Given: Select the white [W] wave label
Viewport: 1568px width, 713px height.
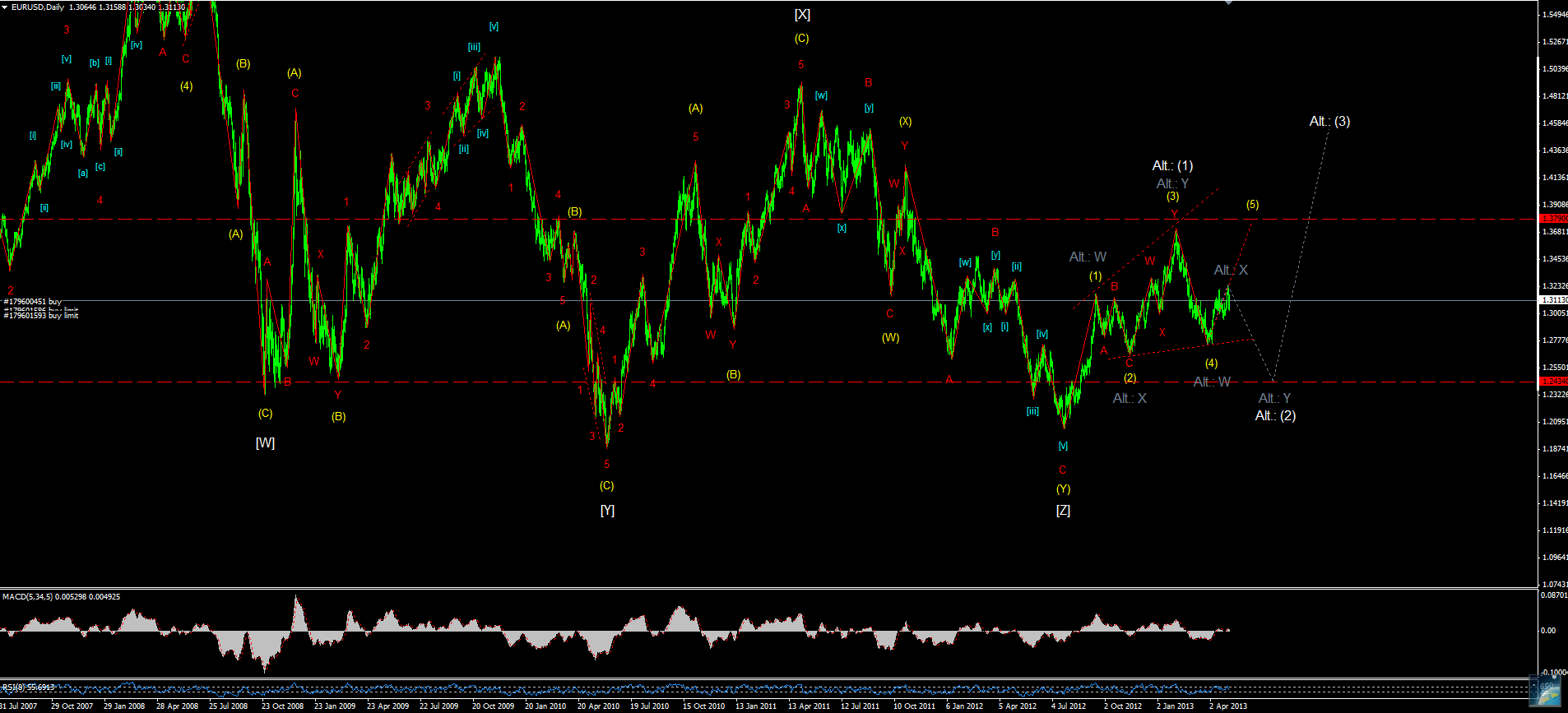Looking at the screenshot, I should coord(265,443).
